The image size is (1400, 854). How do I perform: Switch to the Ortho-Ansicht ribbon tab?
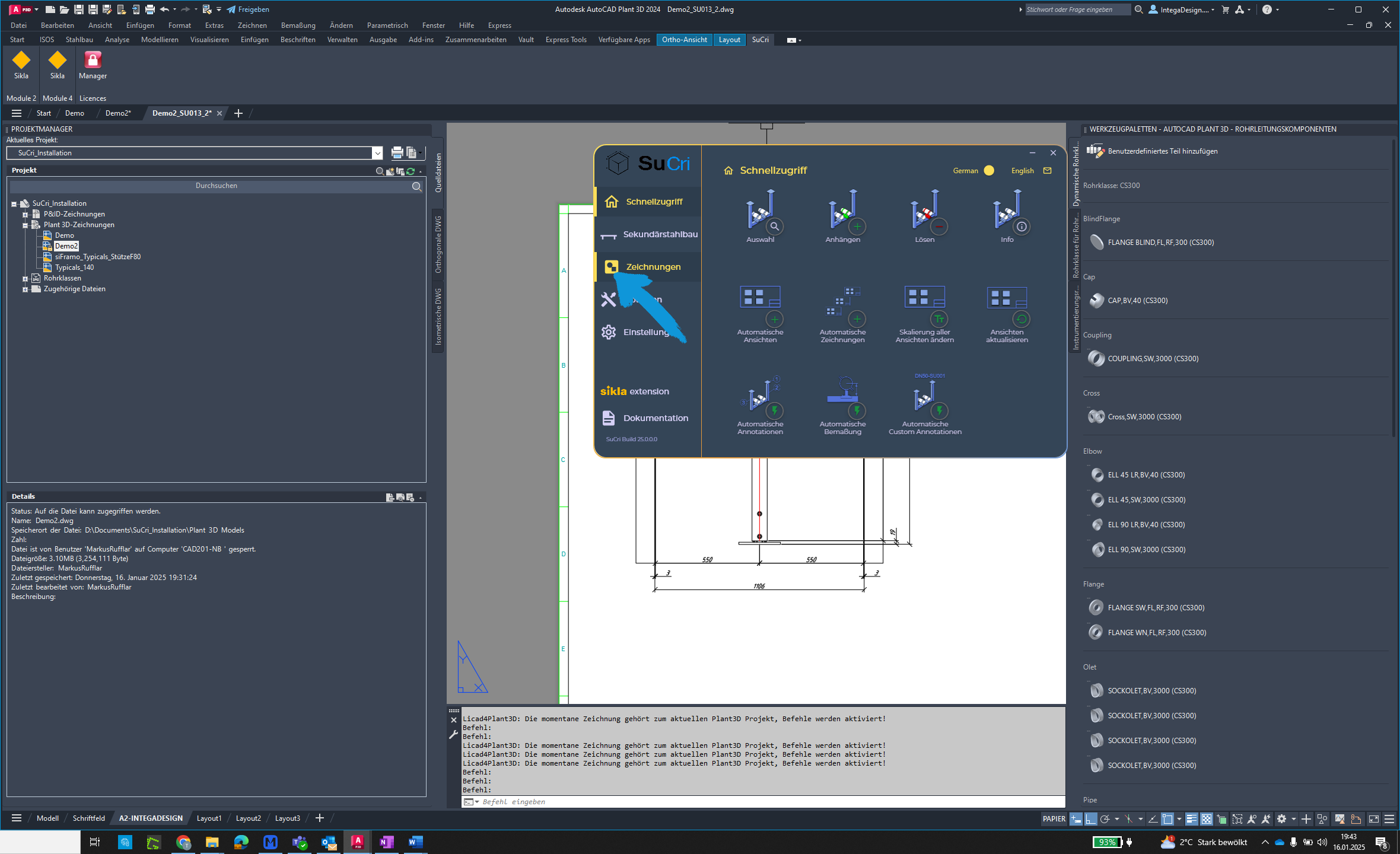[684, 40]
